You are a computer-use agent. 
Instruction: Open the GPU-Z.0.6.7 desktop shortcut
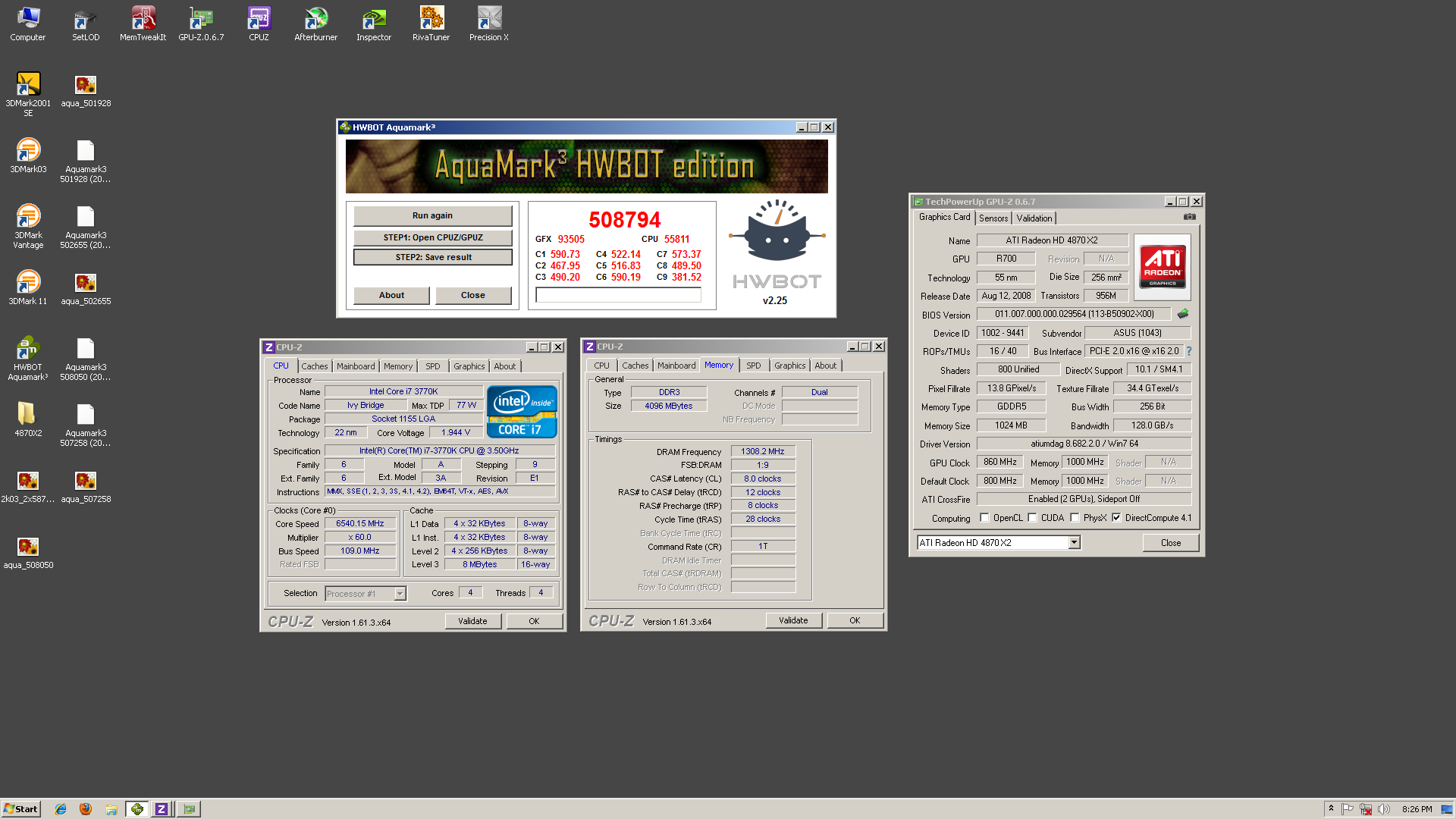pyautogui.click(x=201, y=23)
